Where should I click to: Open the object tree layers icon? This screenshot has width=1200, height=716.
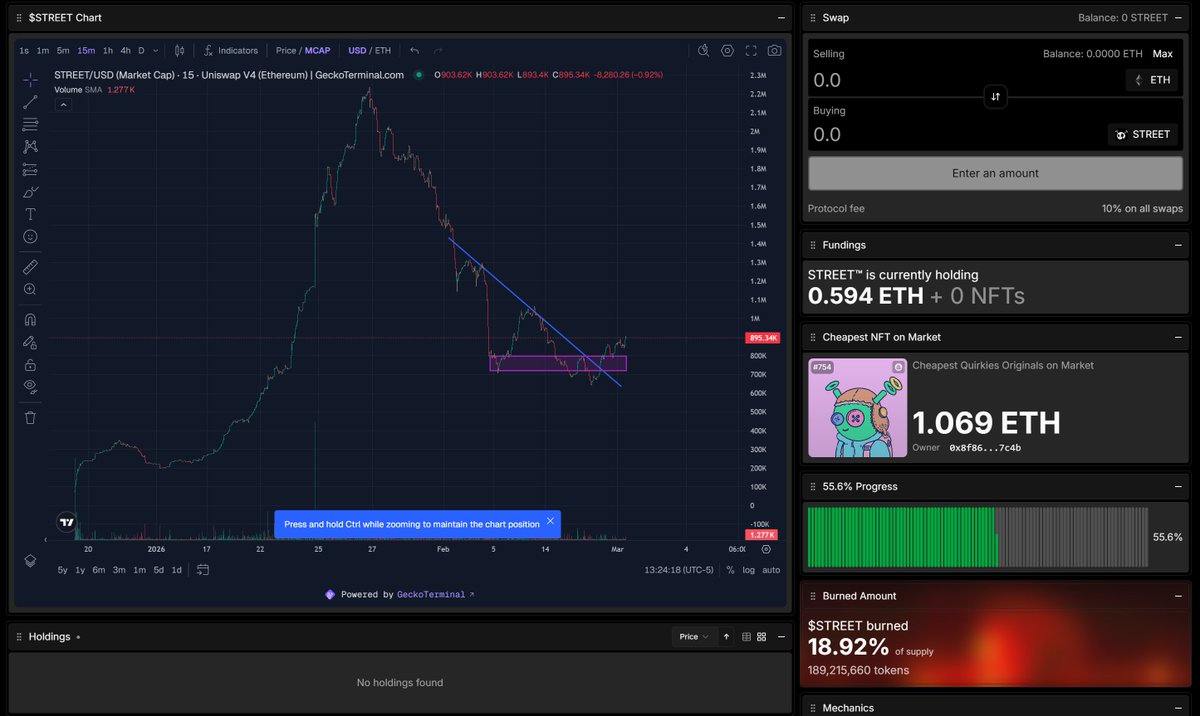pyautogui.click(x=30, y=560)
